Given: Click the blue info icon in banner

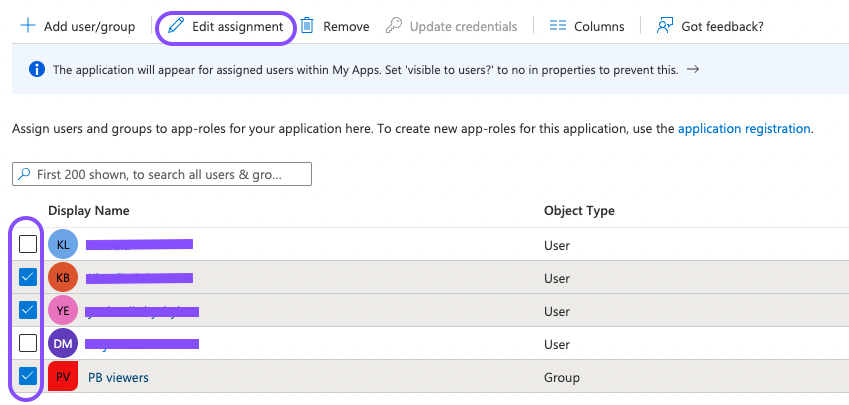Looking at the screenshot, I should [x=37, y=69].
